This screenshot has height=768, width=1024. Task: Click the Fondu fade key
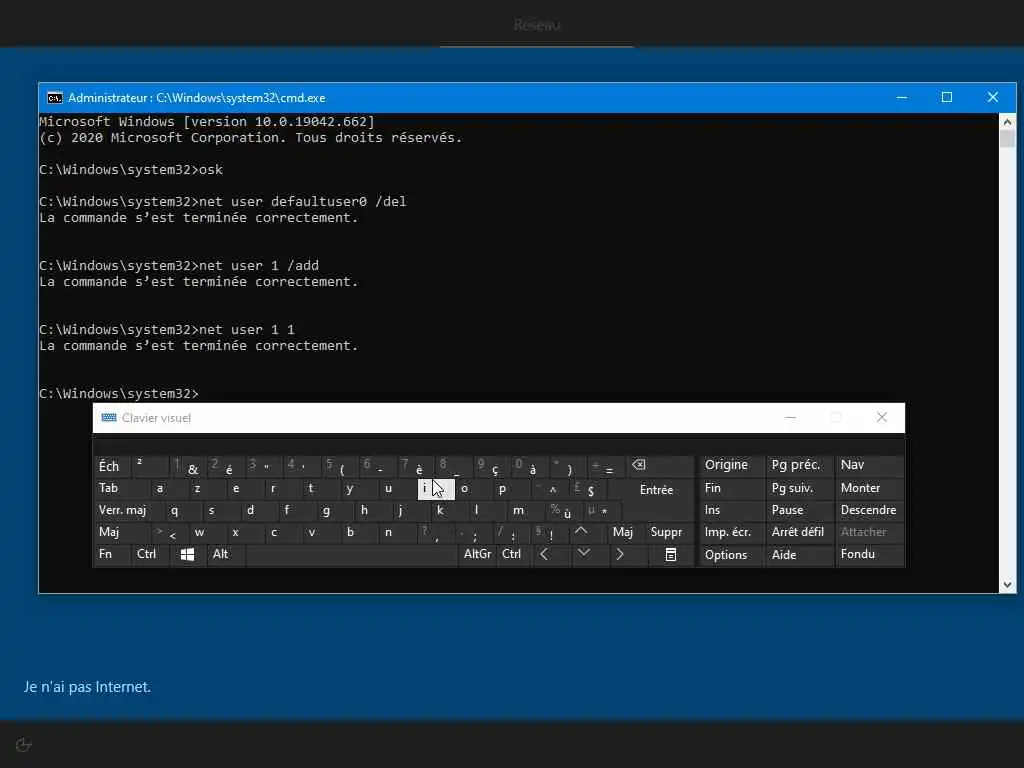(870, 554)
